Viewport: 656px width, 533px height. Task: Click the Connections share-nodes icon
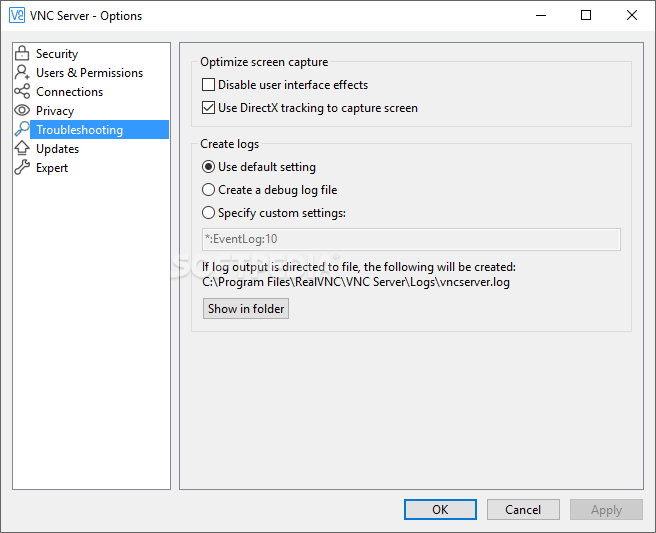tap(22, 91)
